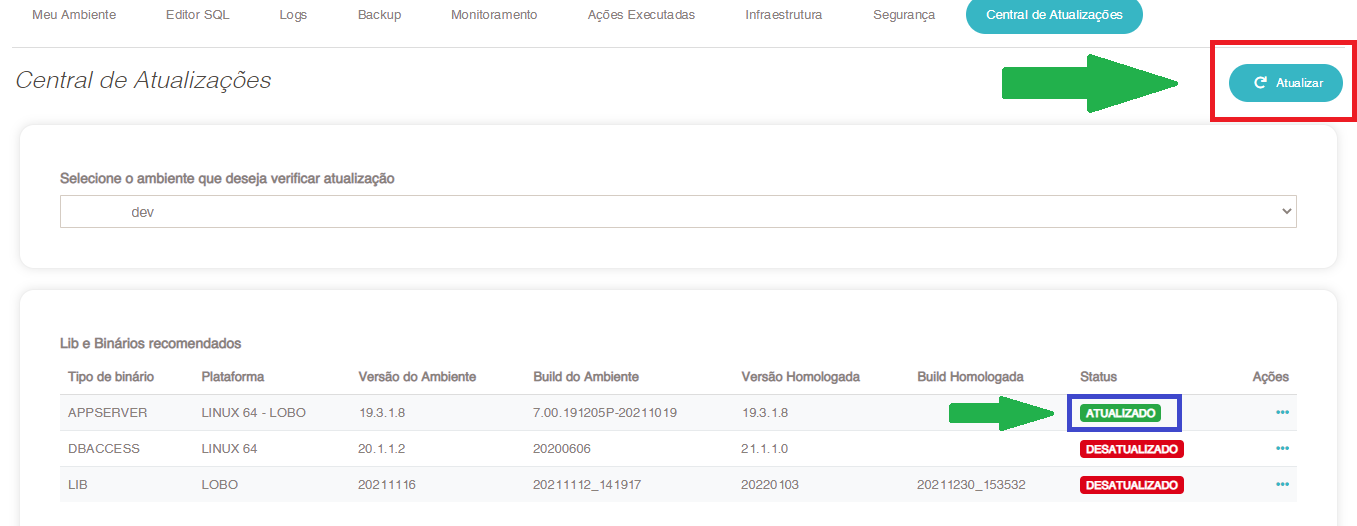Screen dimensions: 1357x526
Task: Click Ações column header
Action: (1271, 377)
